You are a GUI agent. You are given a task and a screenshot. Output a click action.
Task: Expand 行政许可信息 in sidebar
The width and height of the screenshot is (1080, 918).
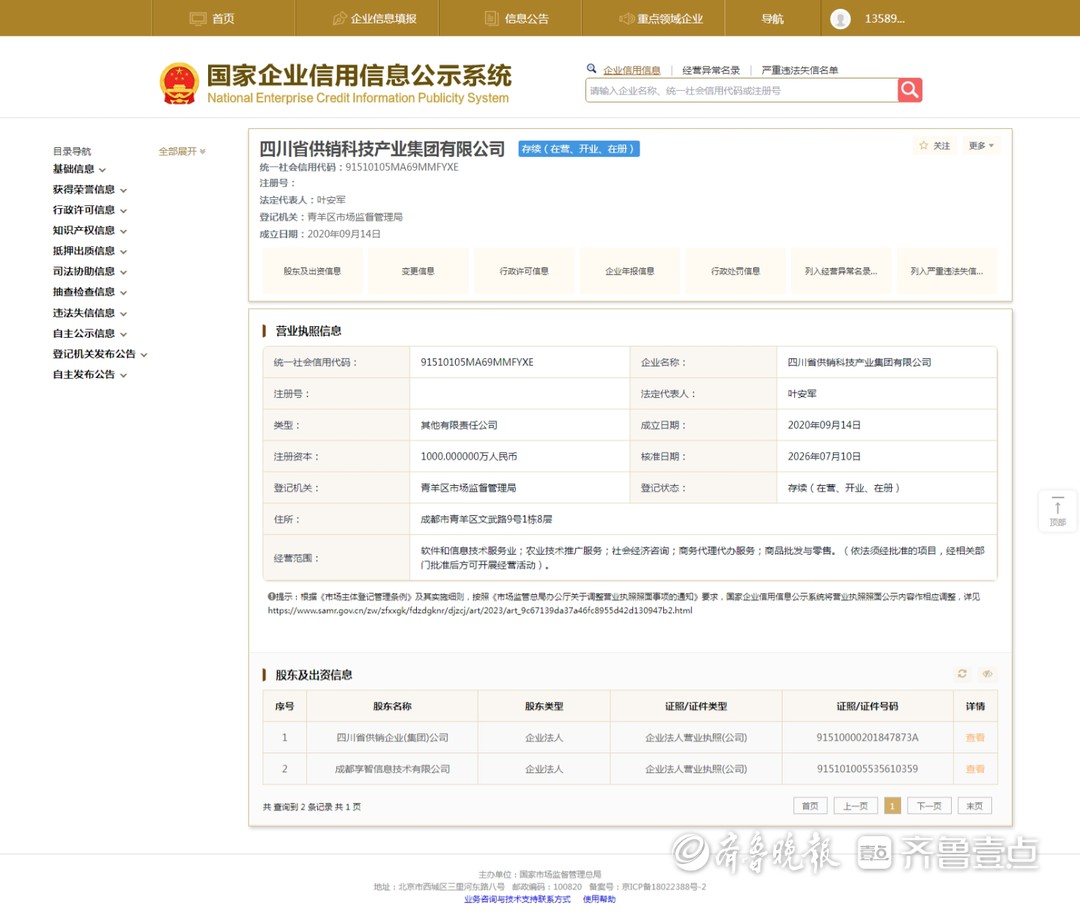click(x=90, y=210)
